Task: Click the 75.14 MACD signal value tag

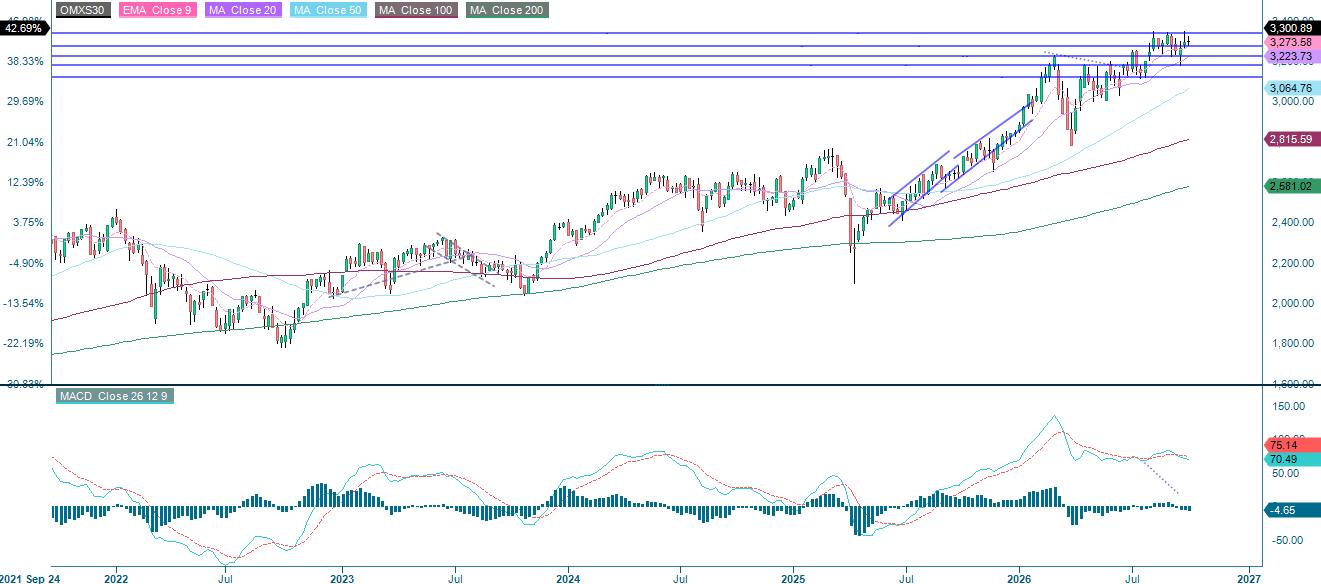Action: click(x=1293, y=446)
